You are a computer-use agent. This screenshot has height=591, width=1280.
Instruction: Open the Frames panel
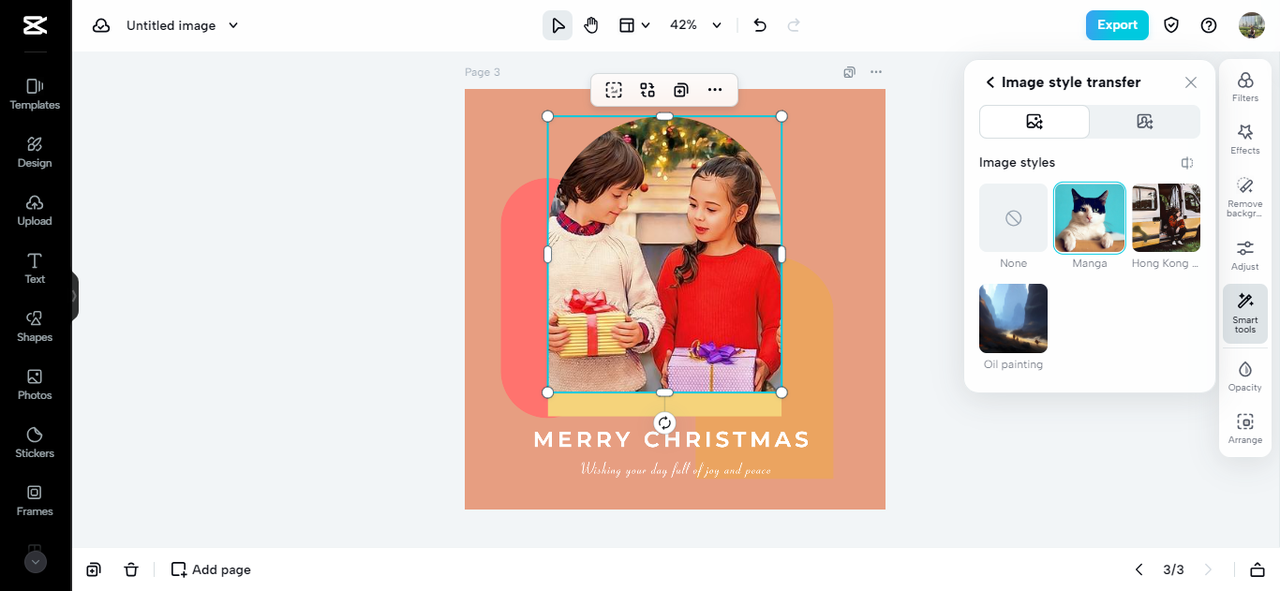click(x=35, y=500)
